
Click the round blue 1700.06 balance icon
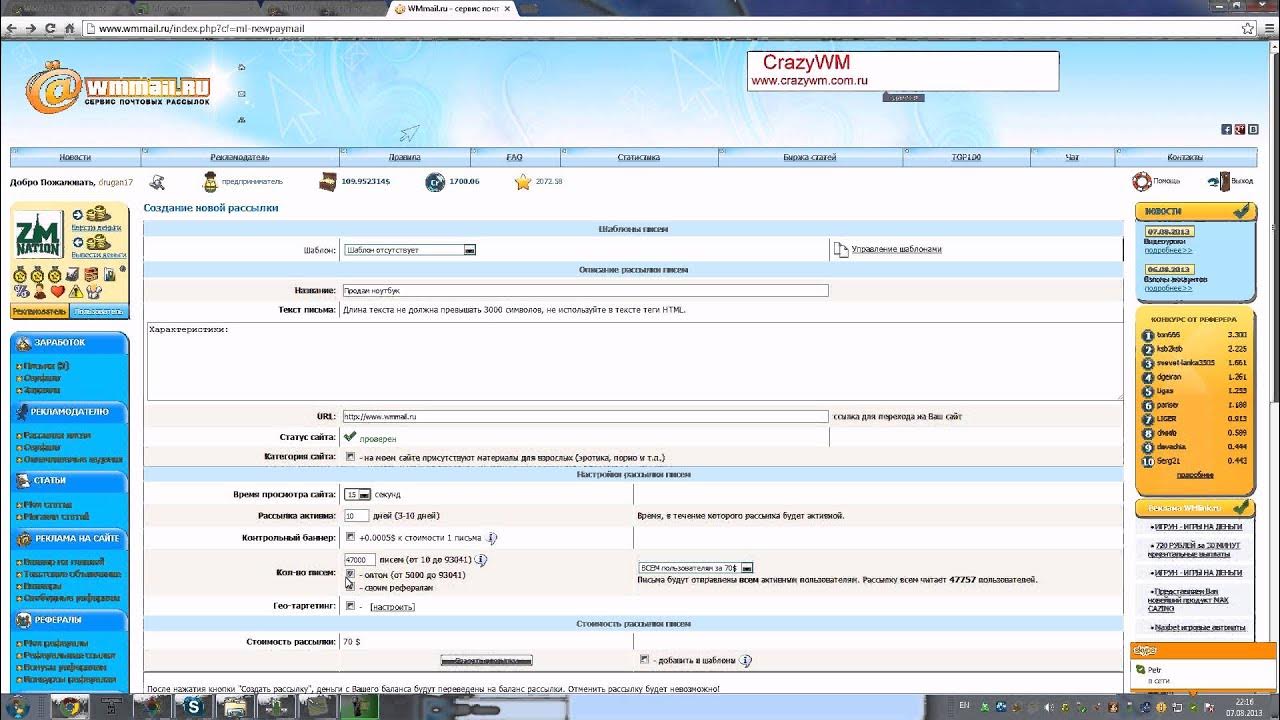tap(434, 182)
